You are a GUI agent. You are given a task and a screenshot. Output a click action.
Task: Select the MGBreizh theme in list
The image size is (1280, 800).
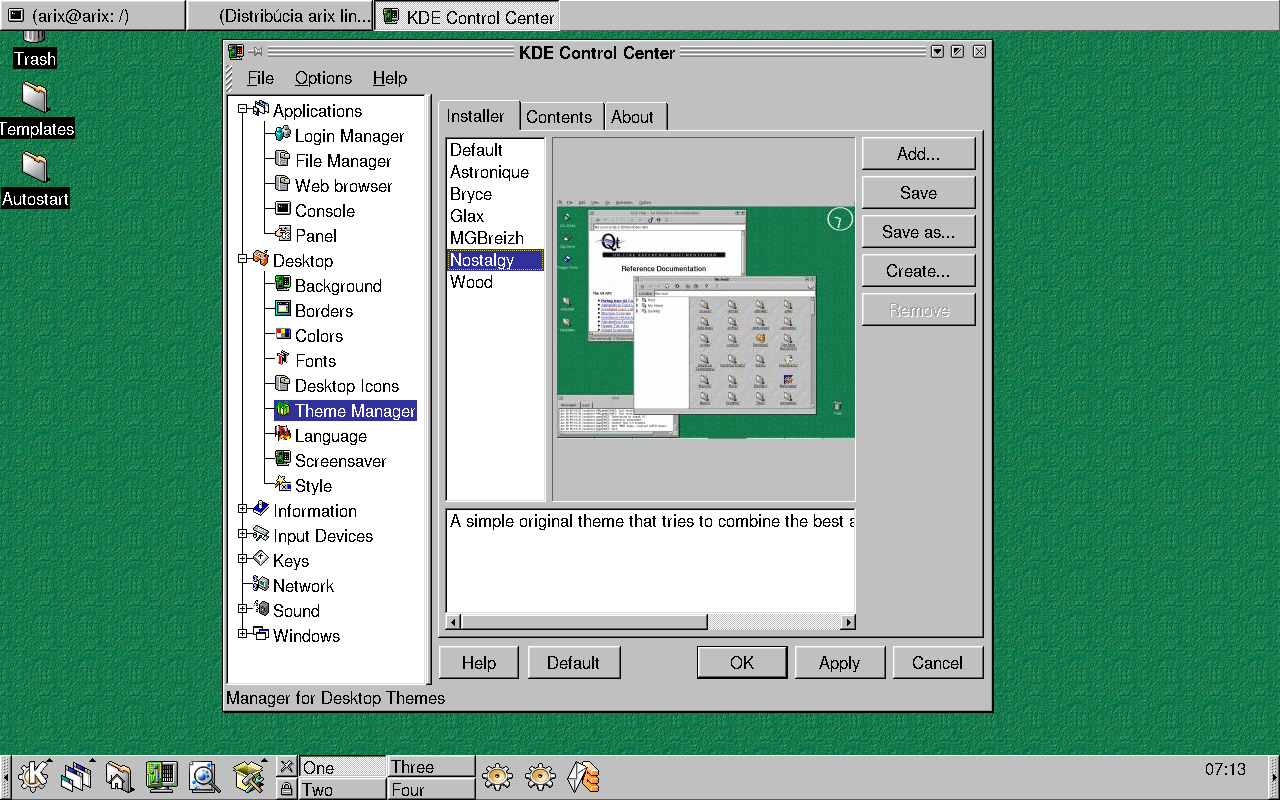coord(495,238)
